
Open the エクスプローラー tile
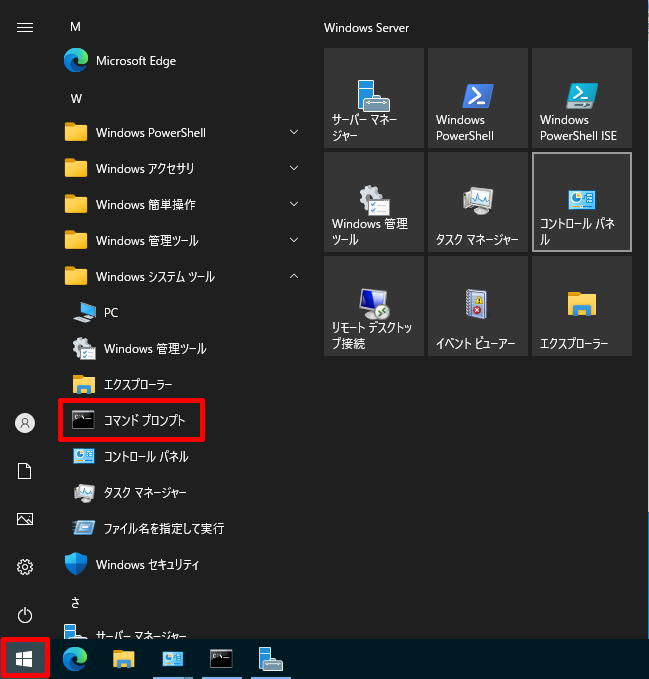[581, 306]
